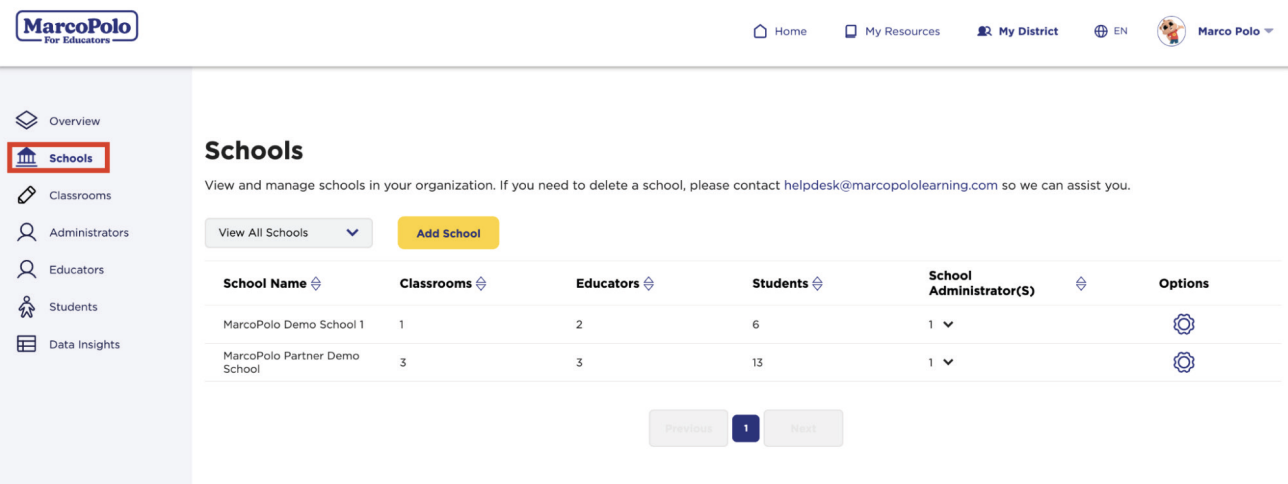Click the Overview layers icon in sidebar
The image size is (1288, 484).
point(27,121)
